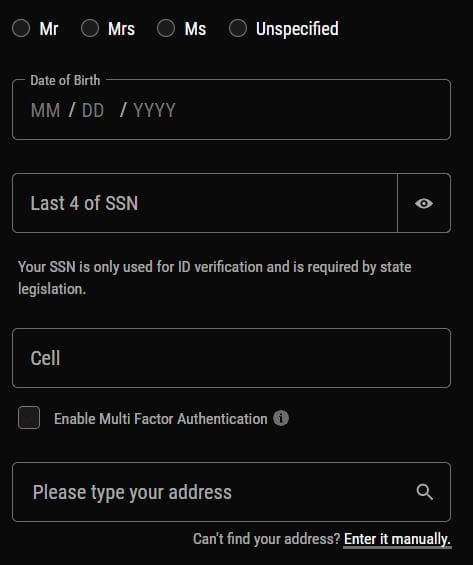Enable Multi Factor Authentication checkbox
This screenshot has height=565, width=473.
pos(29,418)
